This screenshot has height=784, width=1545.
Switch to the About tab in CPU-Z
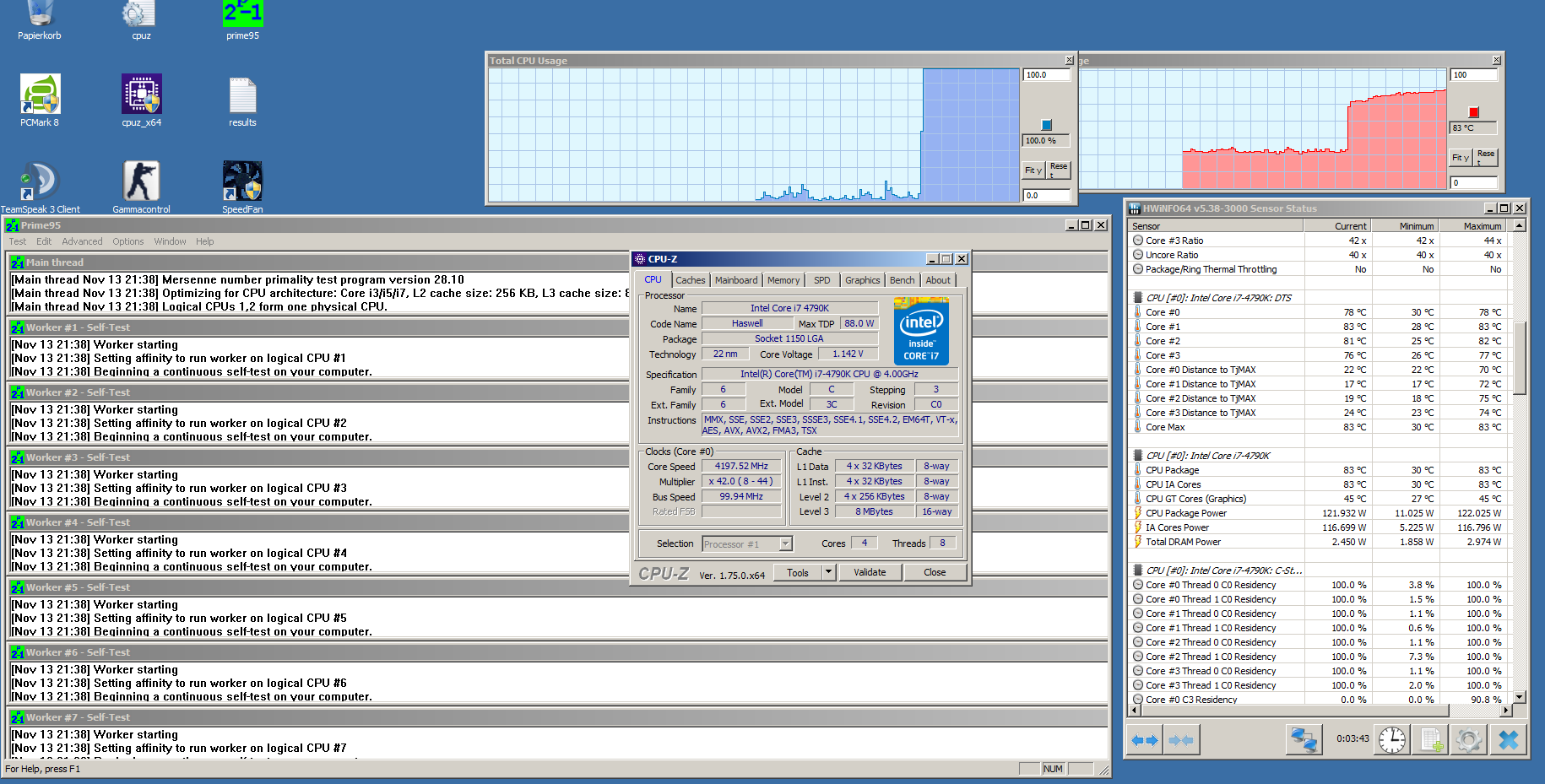click(x=938, y=280)
